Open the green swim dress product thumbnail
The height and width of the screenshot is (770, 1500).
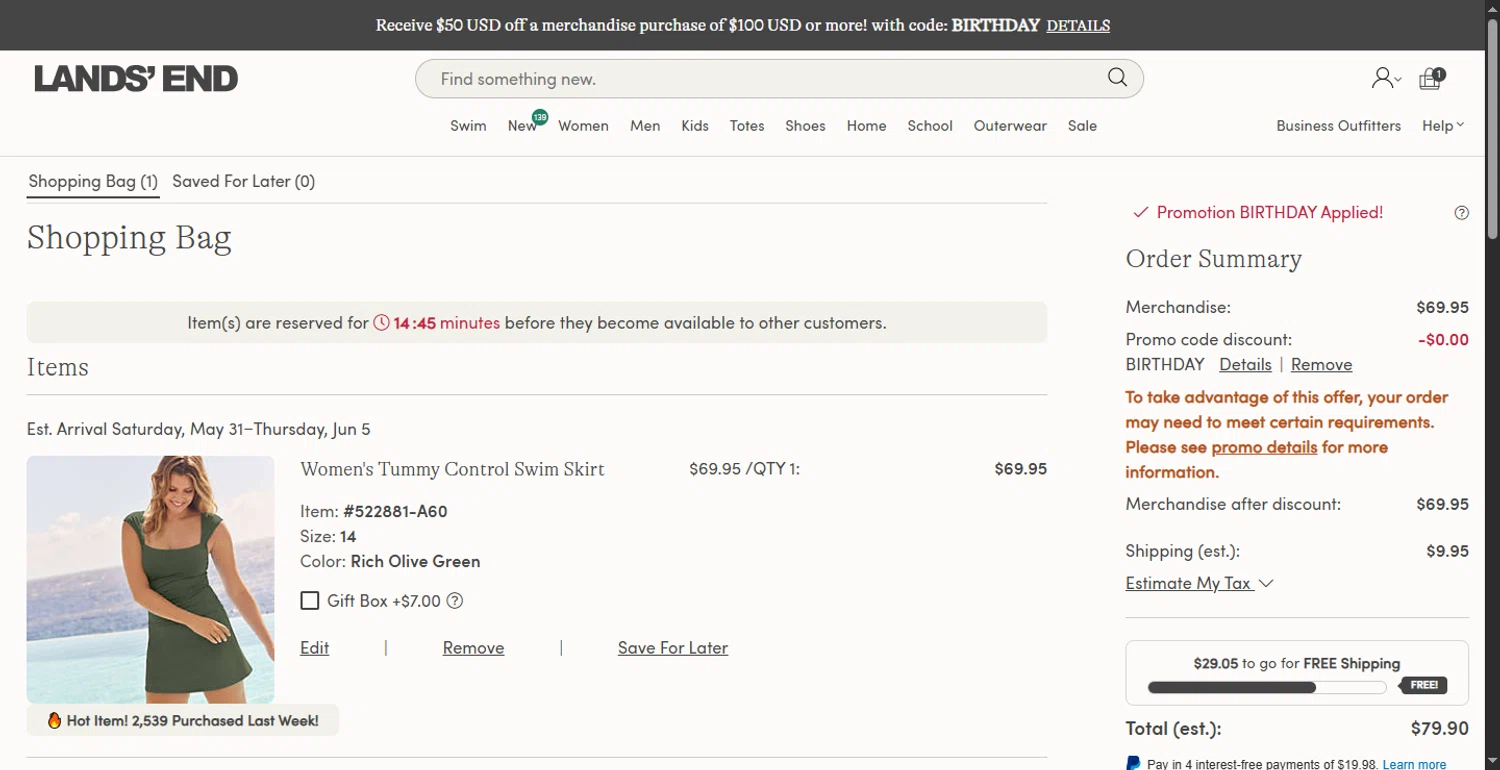pos(150,580)
